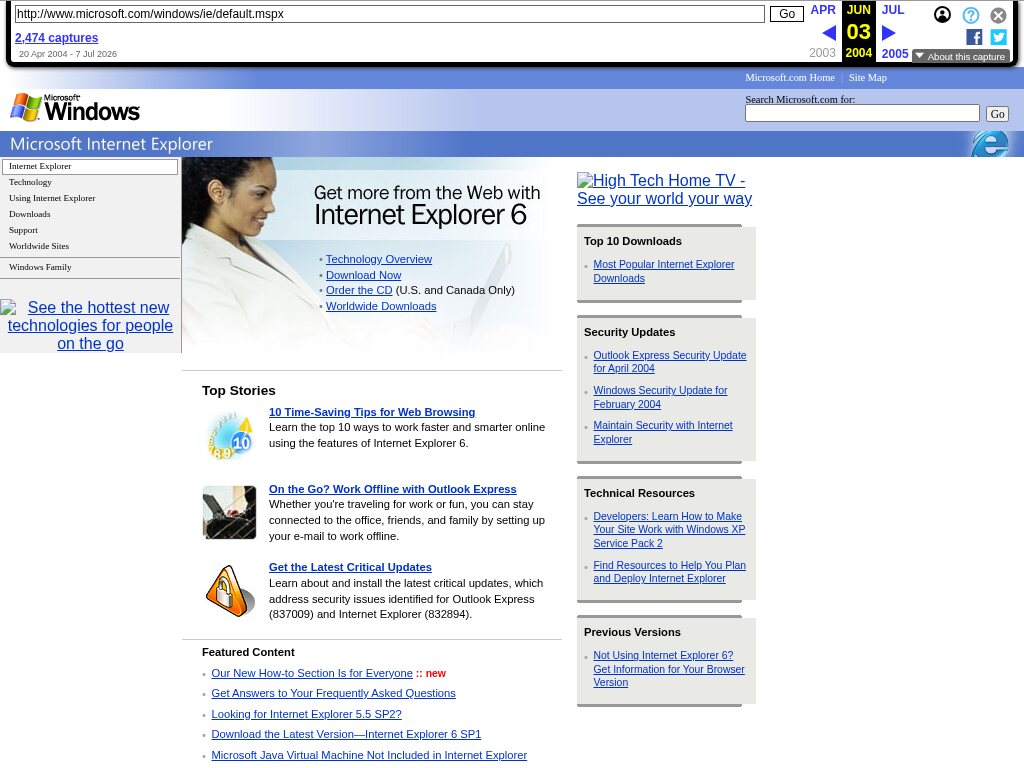Open Support in the sidebar menu
The image size is (1024, 768).
(23, 230)
